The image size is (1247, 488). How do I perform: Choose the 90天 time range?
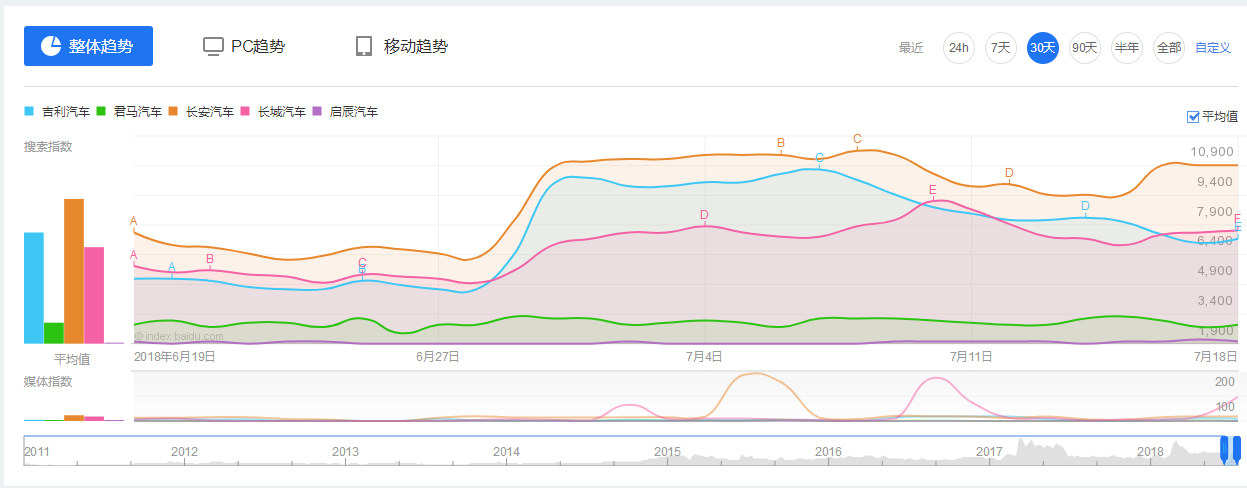[1084, 47]
